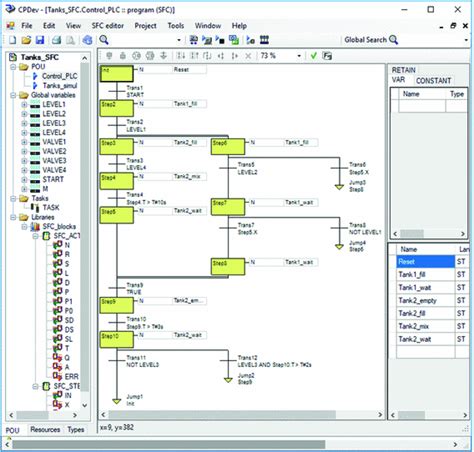
Task: Select the Step7 block in the diagram
Action: tap(228, 207)
